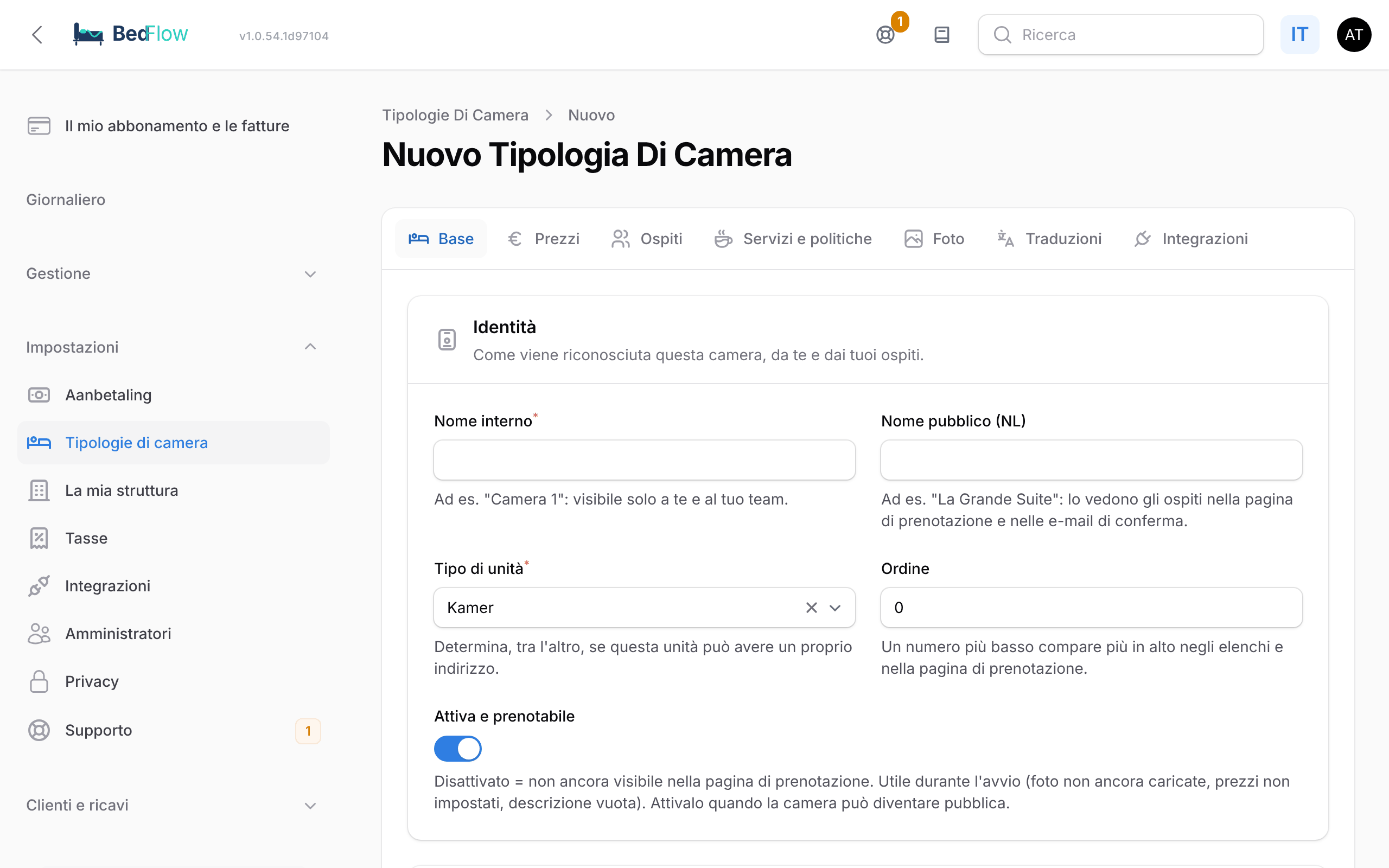Open the Giornaliero sidebar section
1389x868 pixels.
[66, 200]
